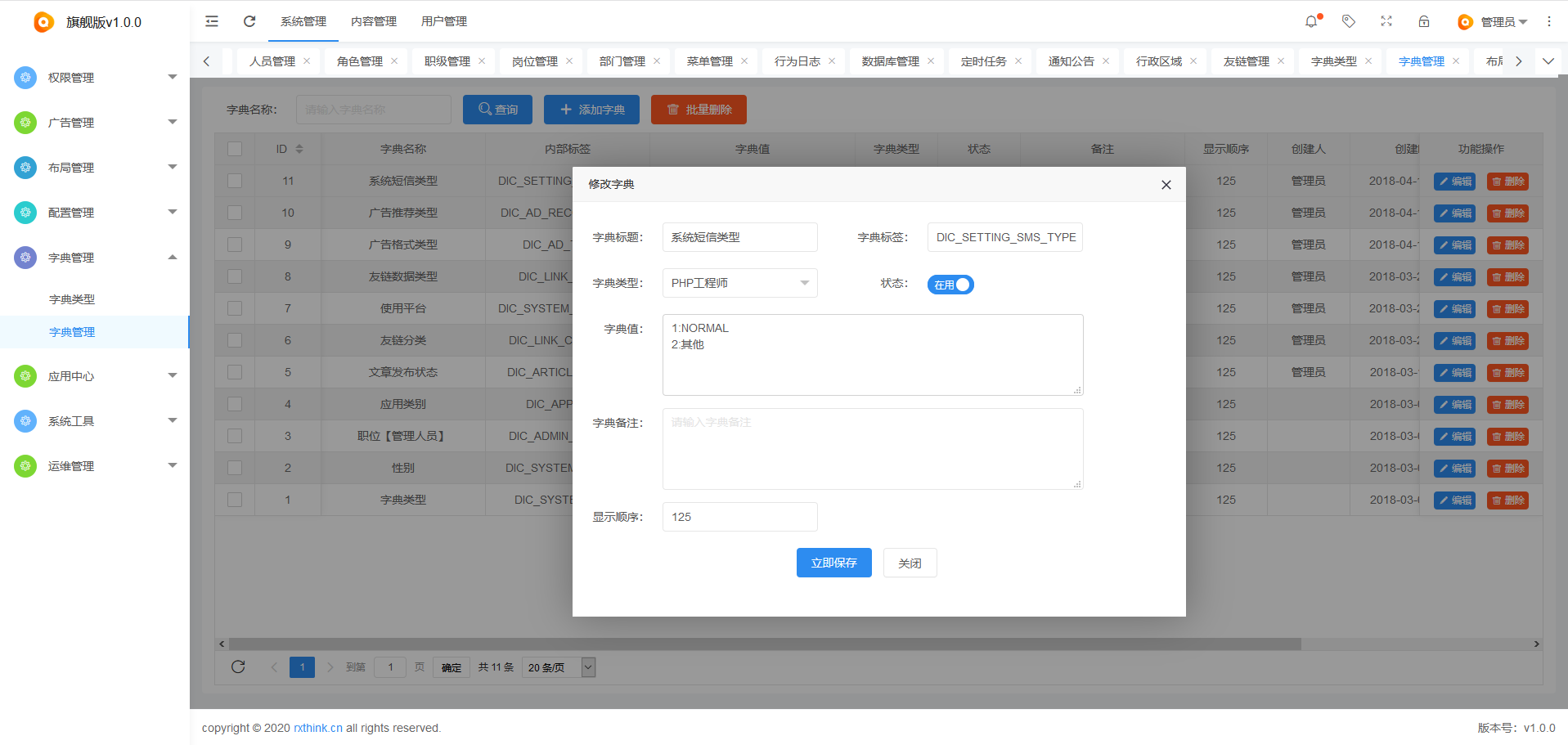
Task: Focus the 字典标题 input field
Action: pos(739,237)
